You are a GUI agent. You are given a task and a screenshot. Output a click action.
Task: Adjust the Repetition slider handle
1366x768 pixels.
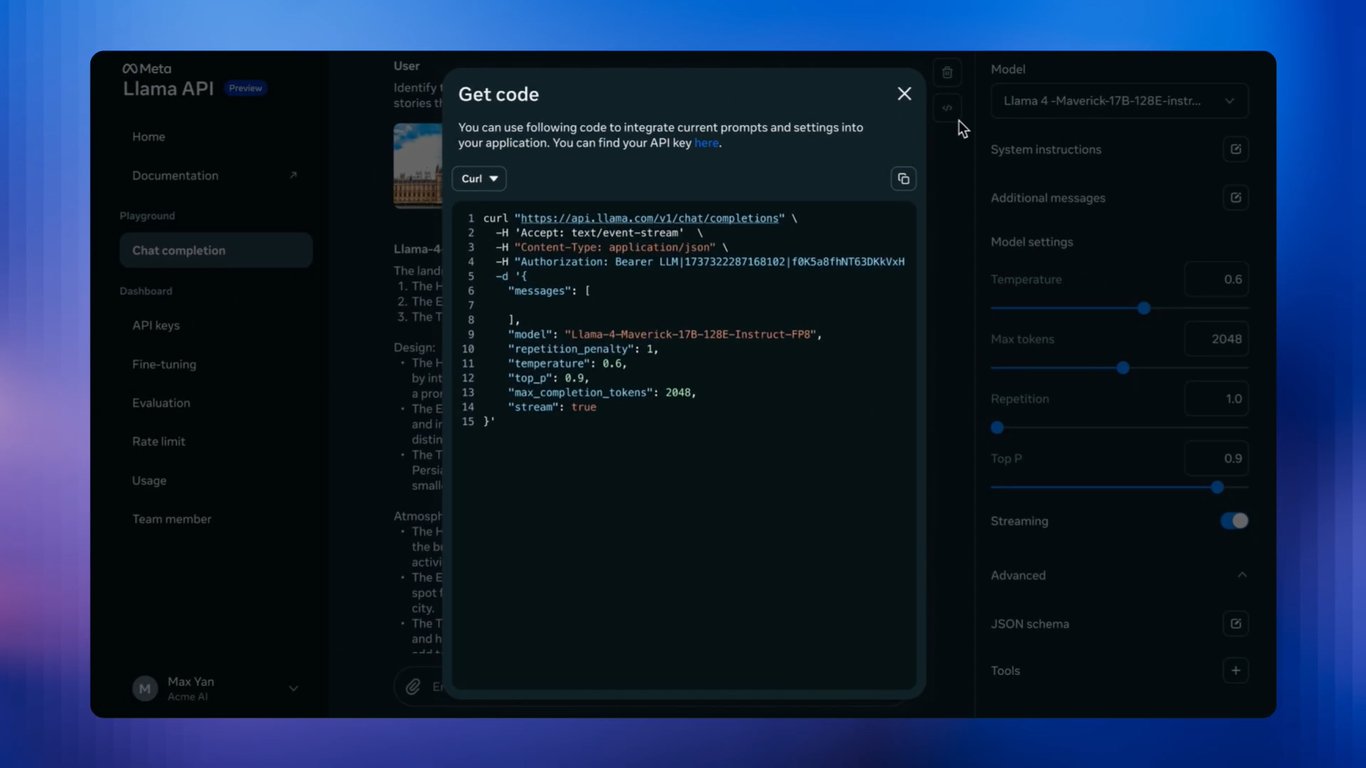pos(997,428)
